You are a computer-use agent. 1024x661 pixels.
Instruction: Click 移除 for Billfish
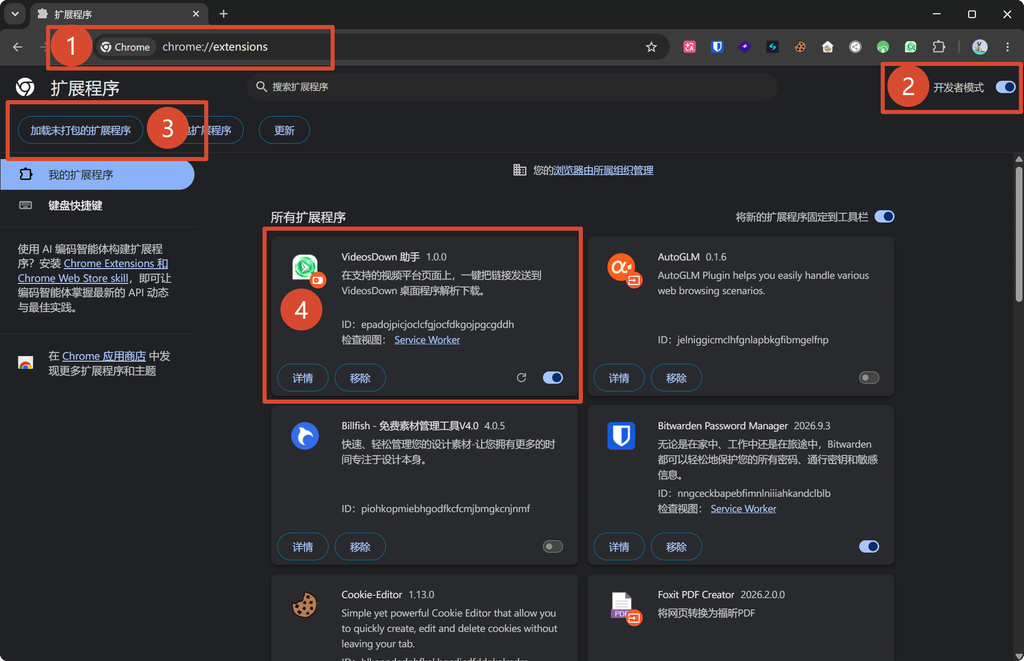360,547
